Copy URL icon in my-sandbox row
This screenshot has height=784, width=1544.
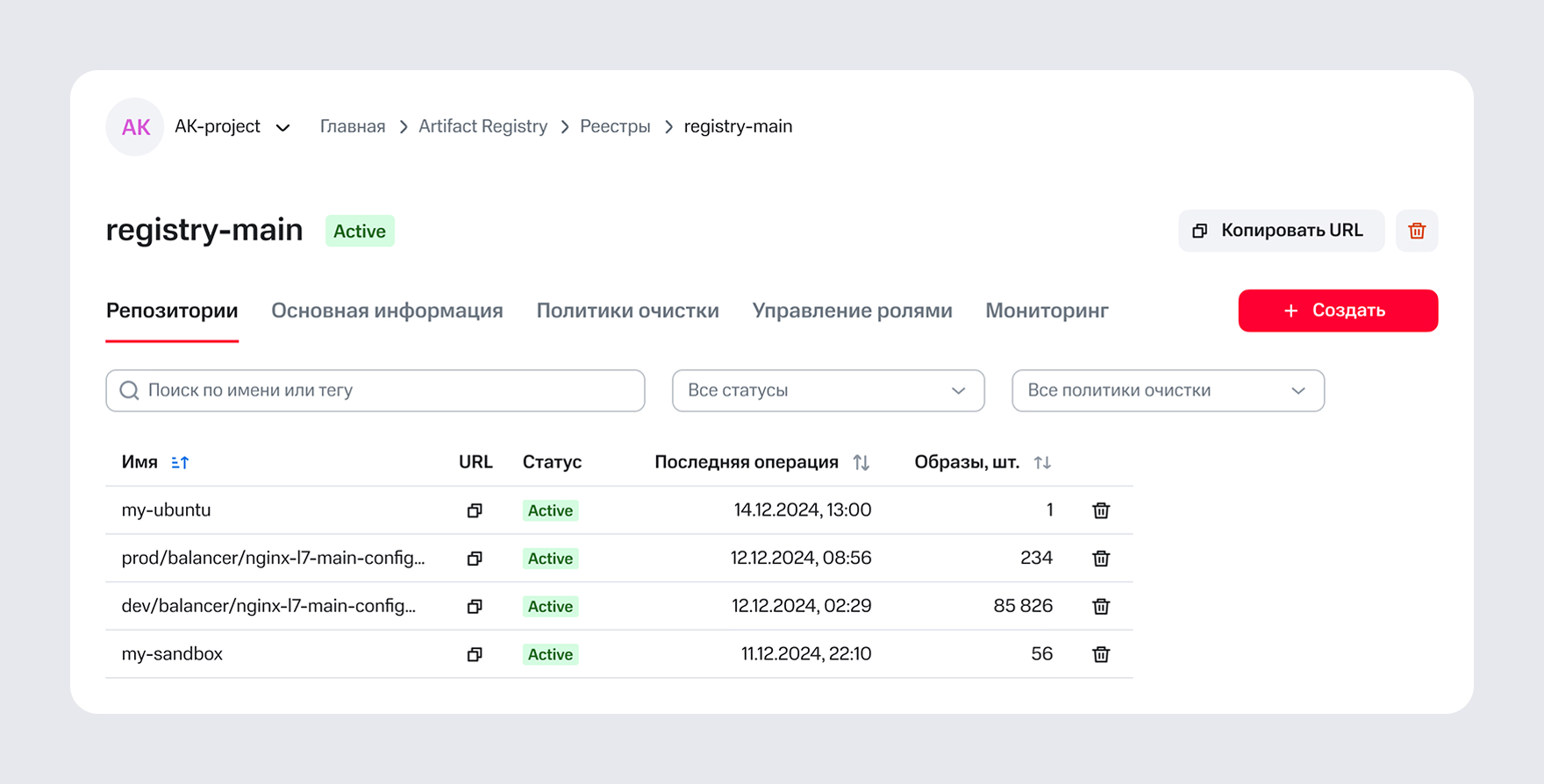(x=475, y=654)
